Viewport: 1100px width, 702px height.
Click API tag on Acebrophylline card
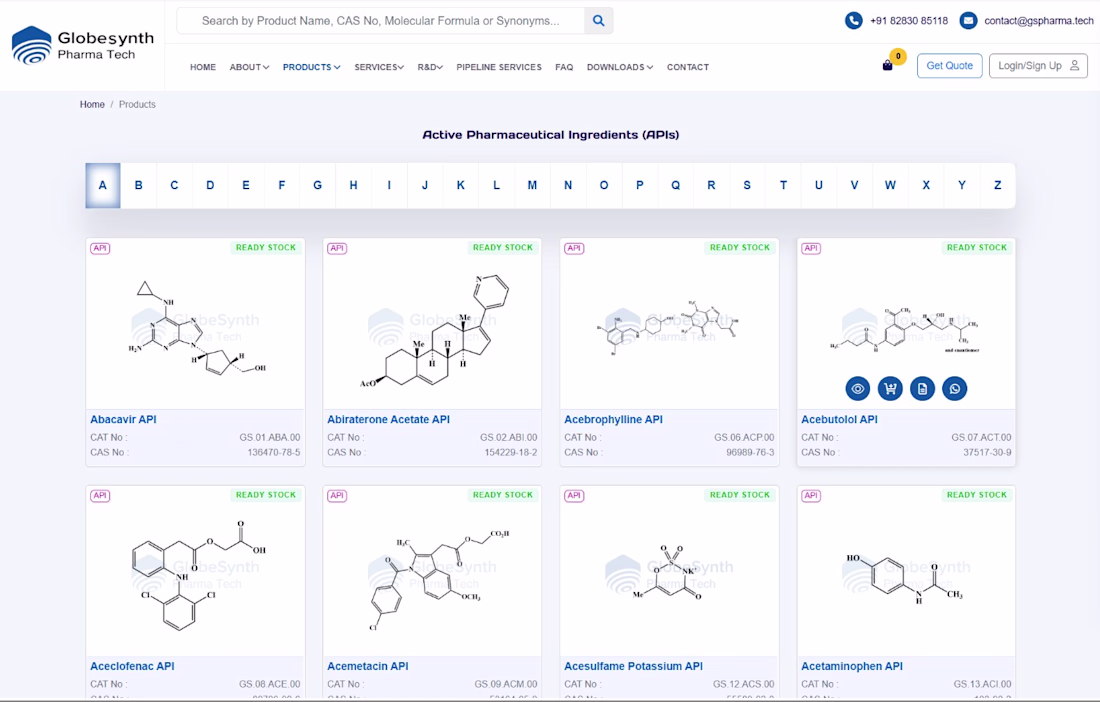pyautogui.click(x=575, y=248)
